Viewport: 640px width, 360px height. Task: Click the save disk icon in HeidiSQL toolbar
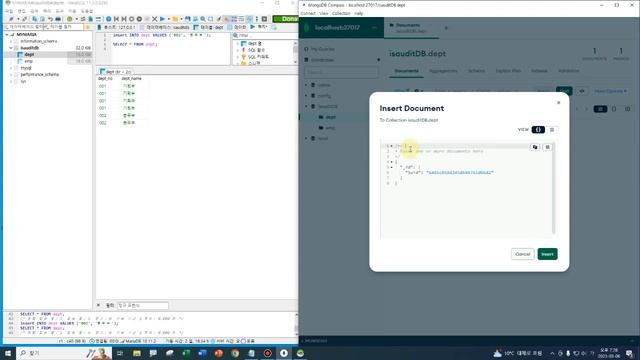[x=187, y=19]
